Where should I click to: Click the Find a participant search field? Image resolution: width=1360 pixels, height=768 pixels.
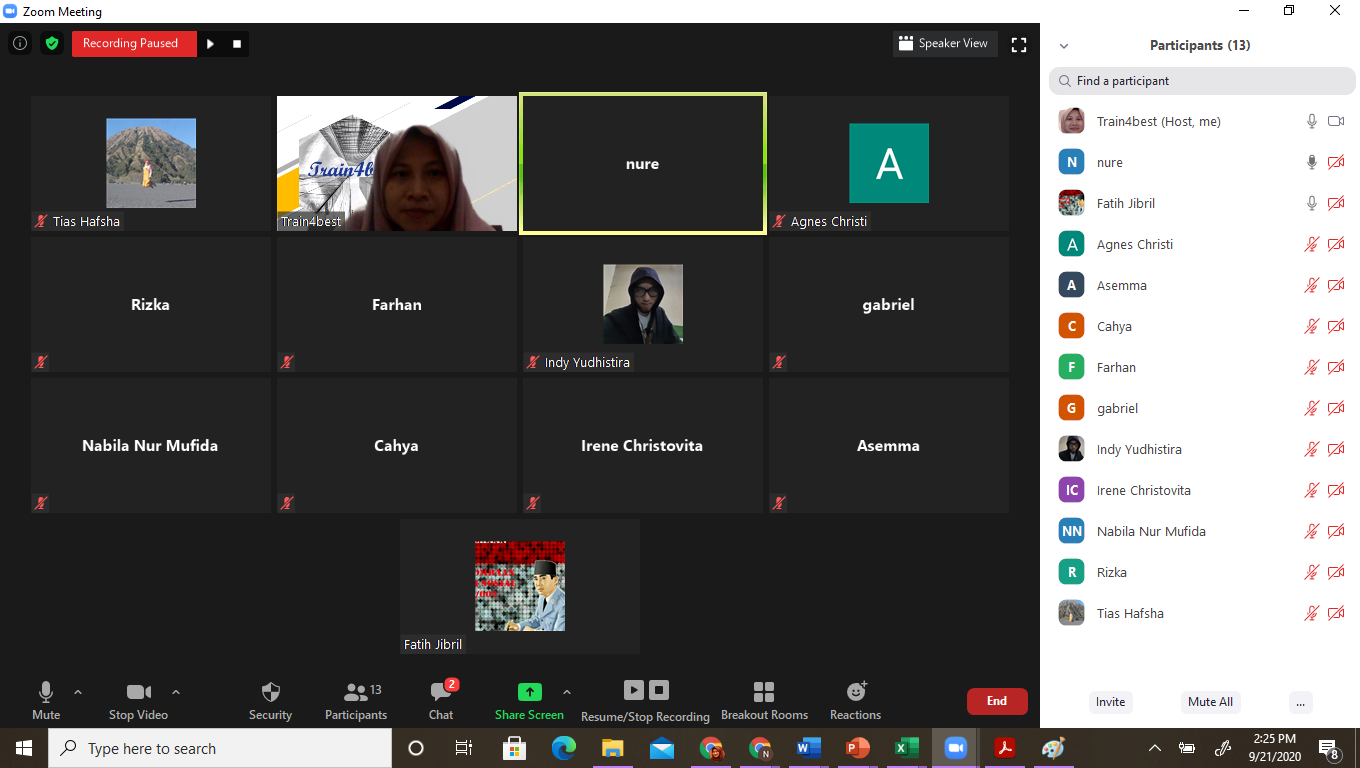1200,81
